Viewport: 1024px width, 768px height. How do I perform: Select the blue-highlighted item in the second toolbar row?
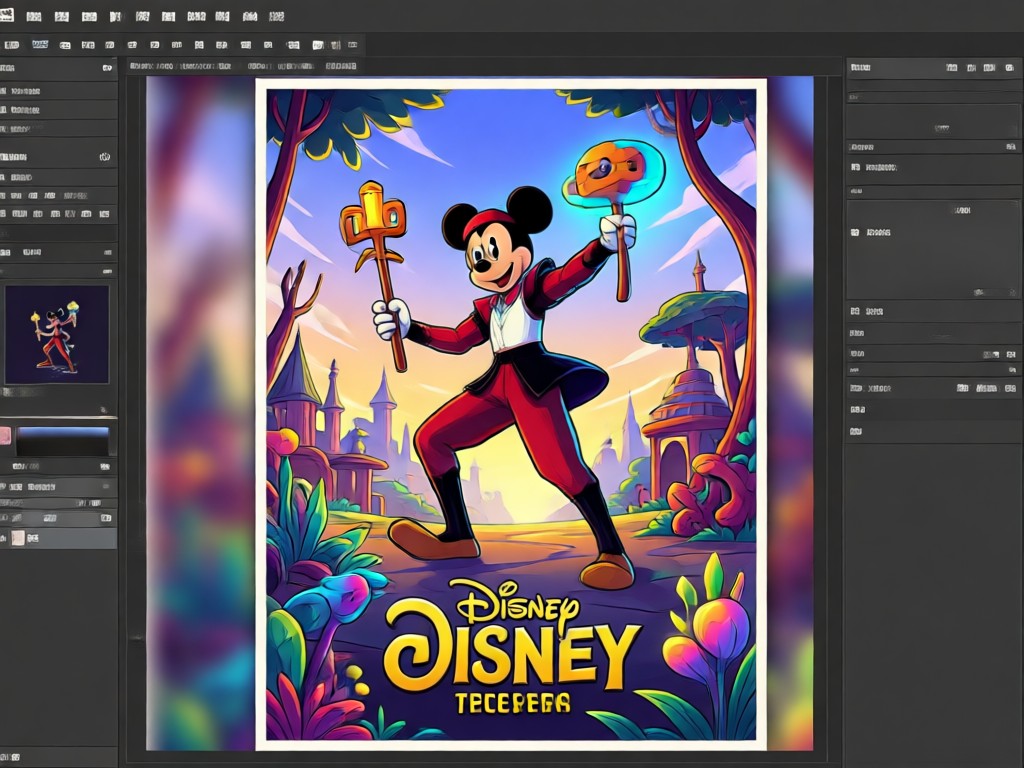pyautogui.click(x=40, y=44)
